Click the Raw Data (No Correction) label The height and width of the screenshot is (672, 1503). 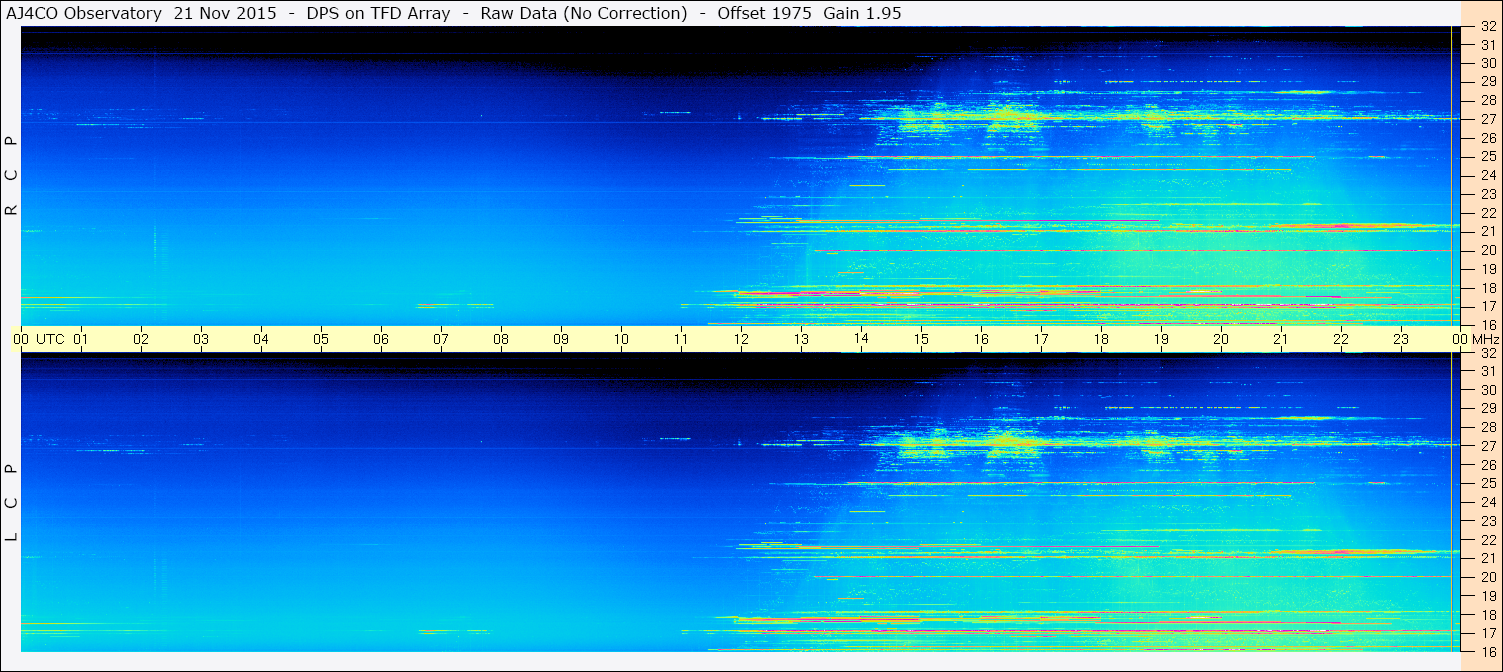pyautogui.click(x=584, y=13)
